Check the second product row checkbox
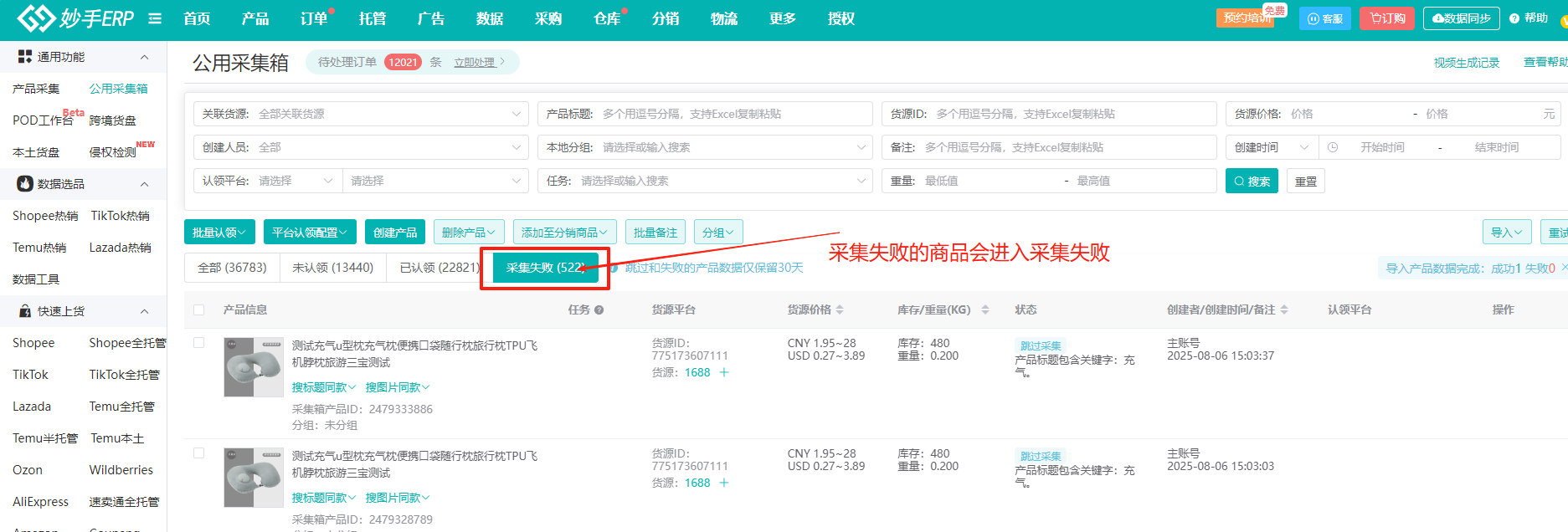 (x=199, y=453)
